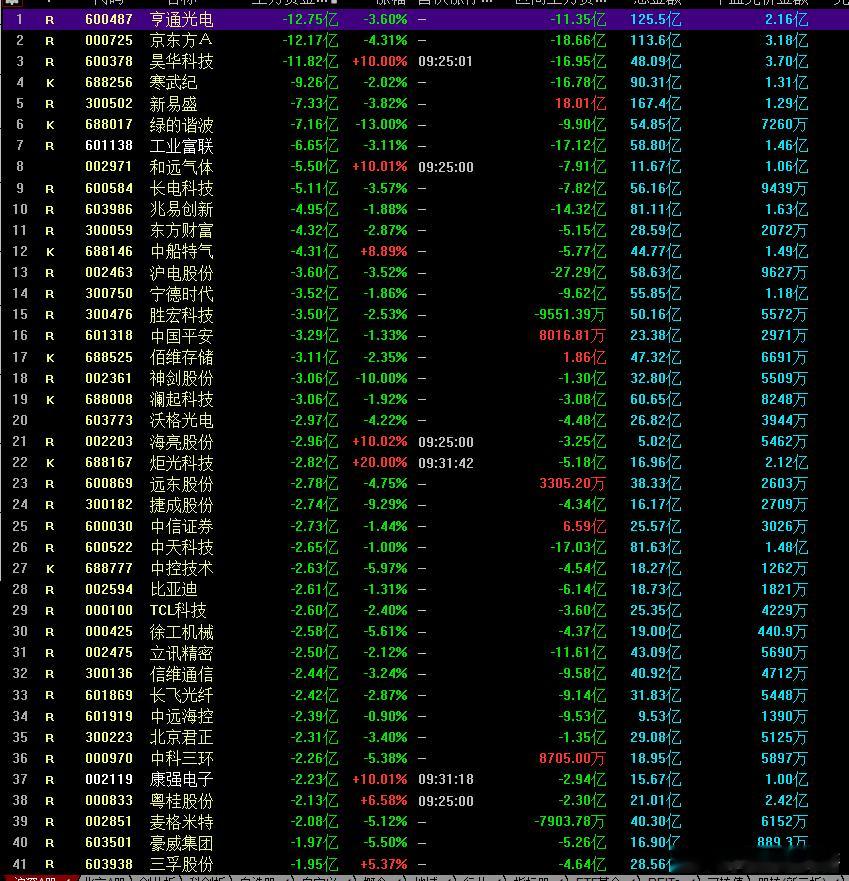
Task: Click stock code 603773 for 沃格光电
Action: click(x=109, y=420)
